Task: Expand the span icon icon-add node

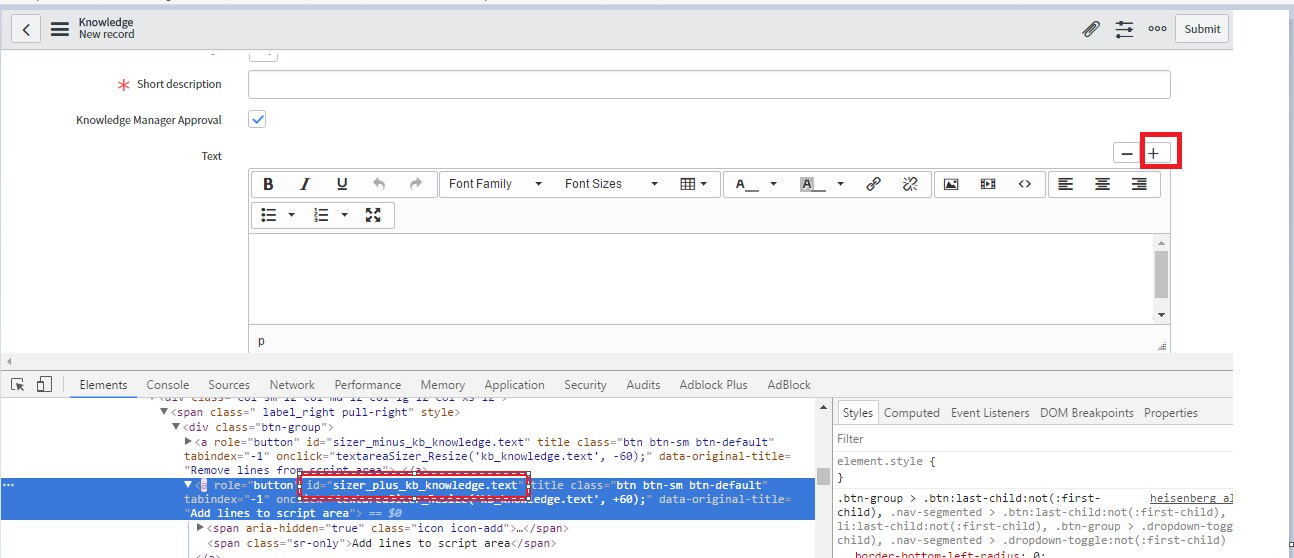Action: [201, 528]
